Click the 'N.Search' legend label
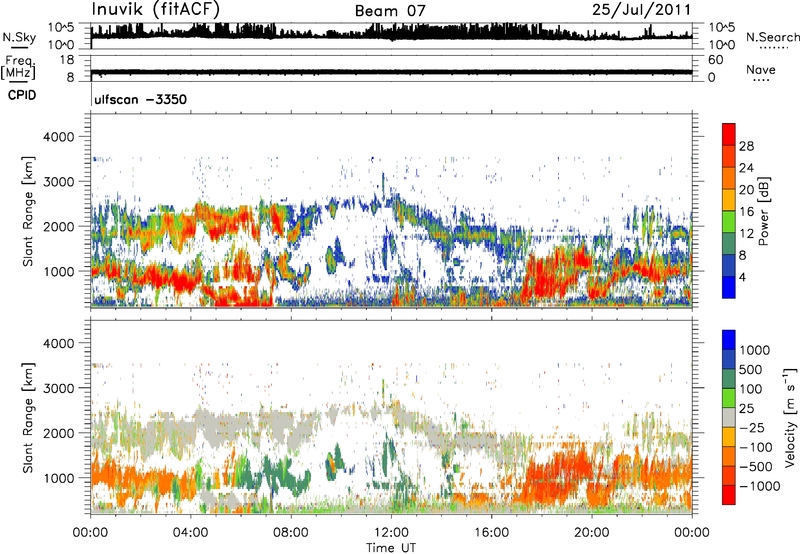 (x=772, y=37)
